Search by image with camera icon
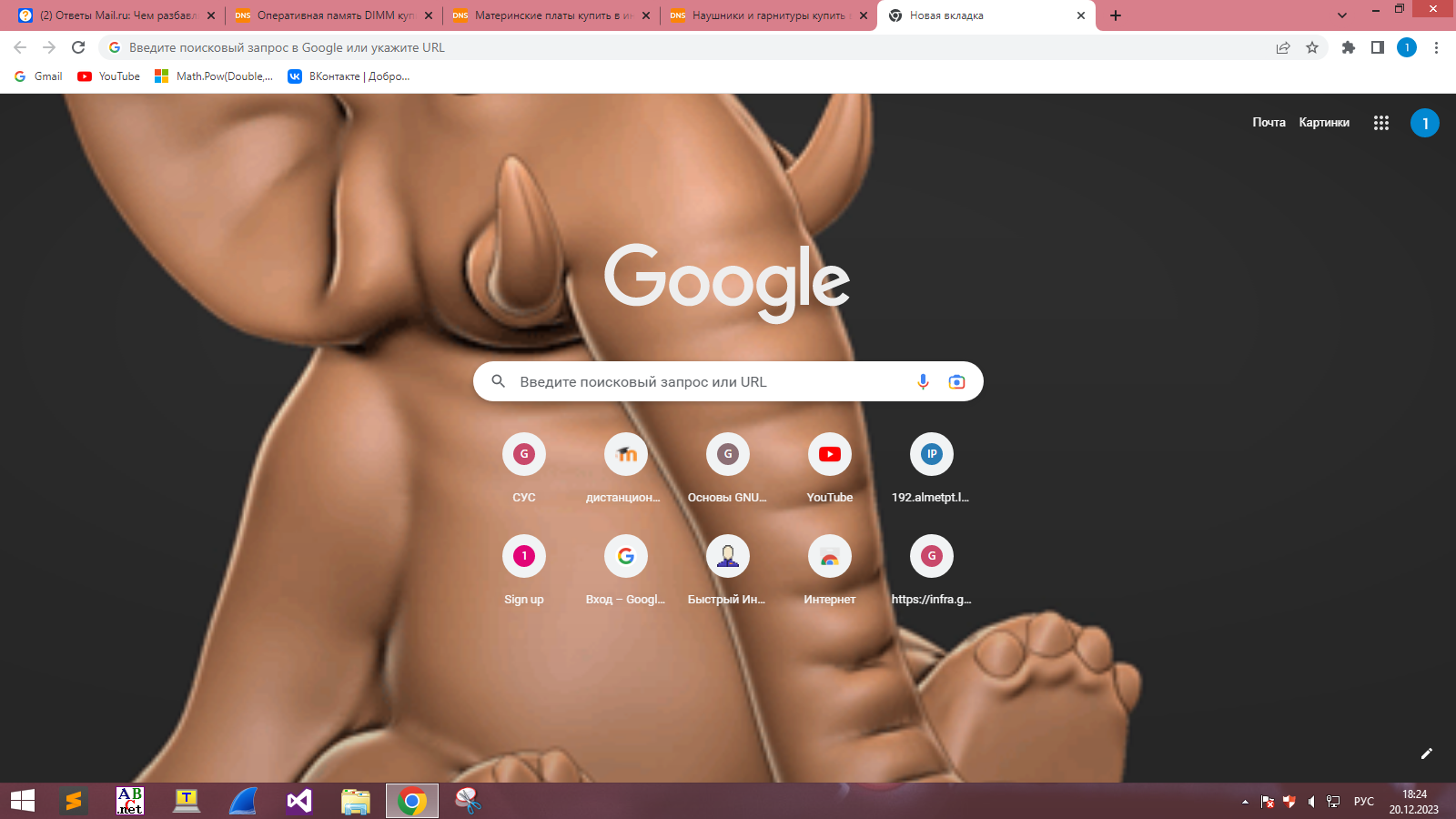The image size is (1456, 819). (956, 381)
